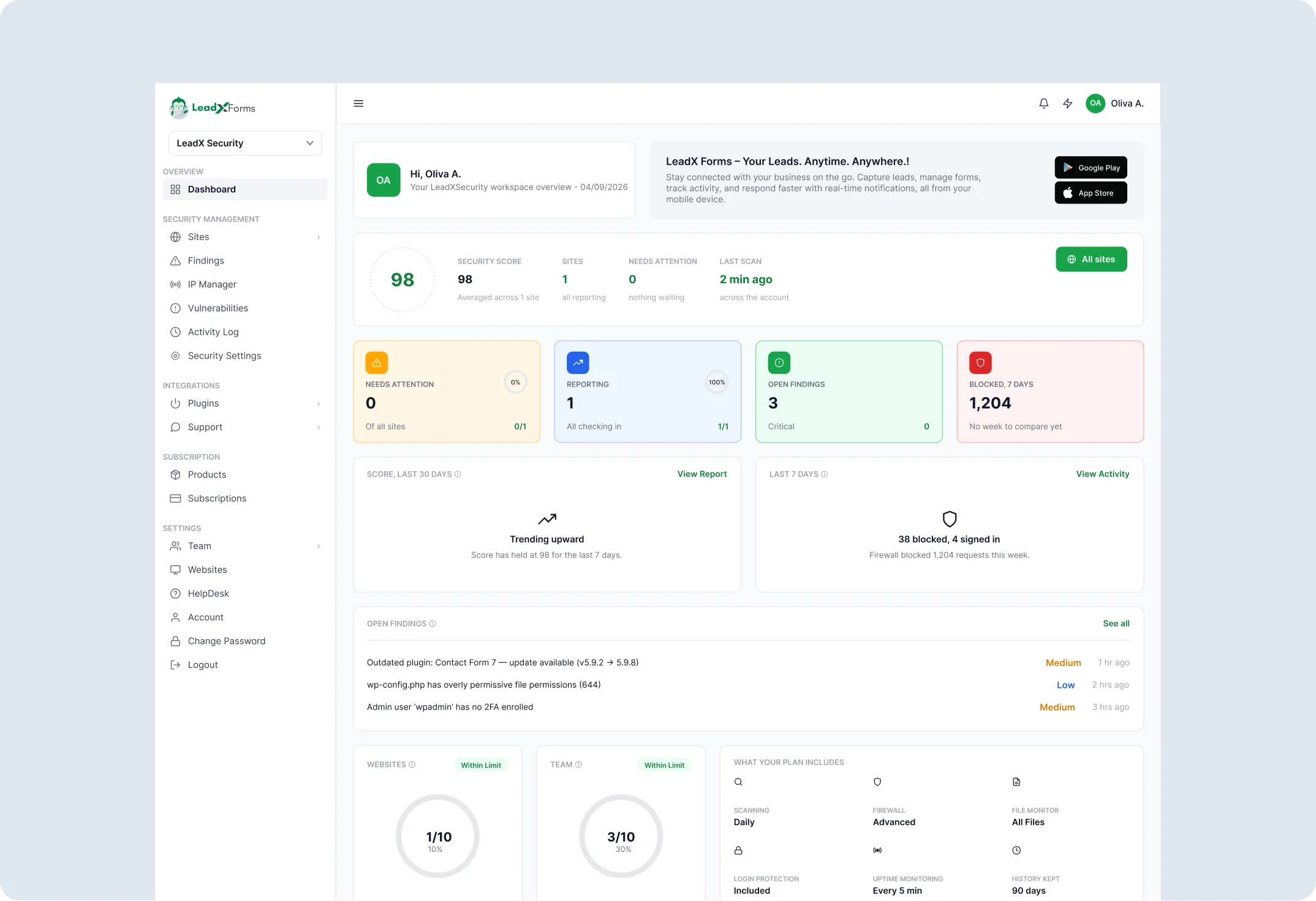This screenshot has height=901, width=1316.
Task: Click See all for open findings
Action: point(1116,624)
